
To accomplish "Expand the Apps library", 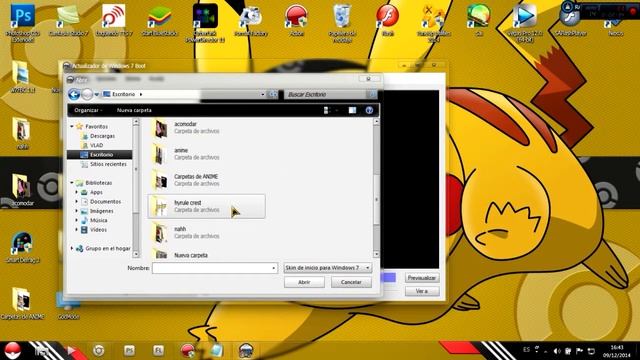I will pyautogui.click(x=77, y=192).
